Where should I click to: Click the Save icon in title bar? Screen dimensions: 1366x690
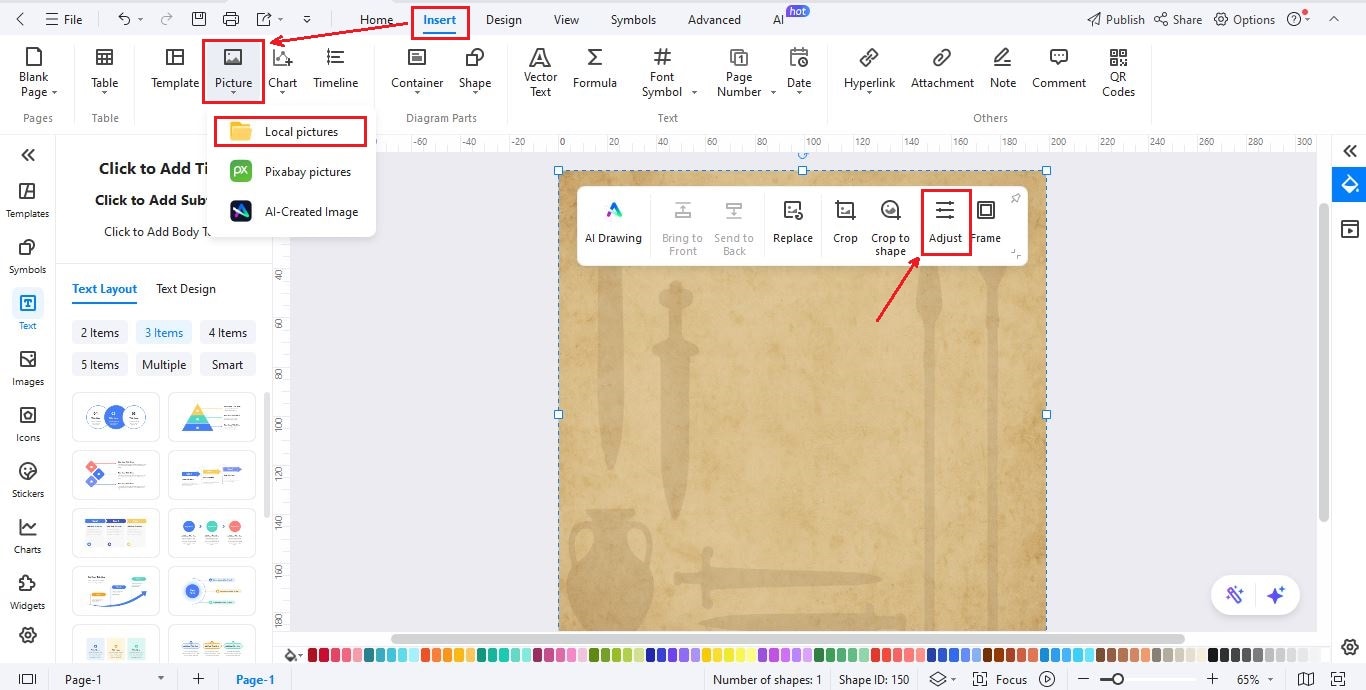coord(199,19)
